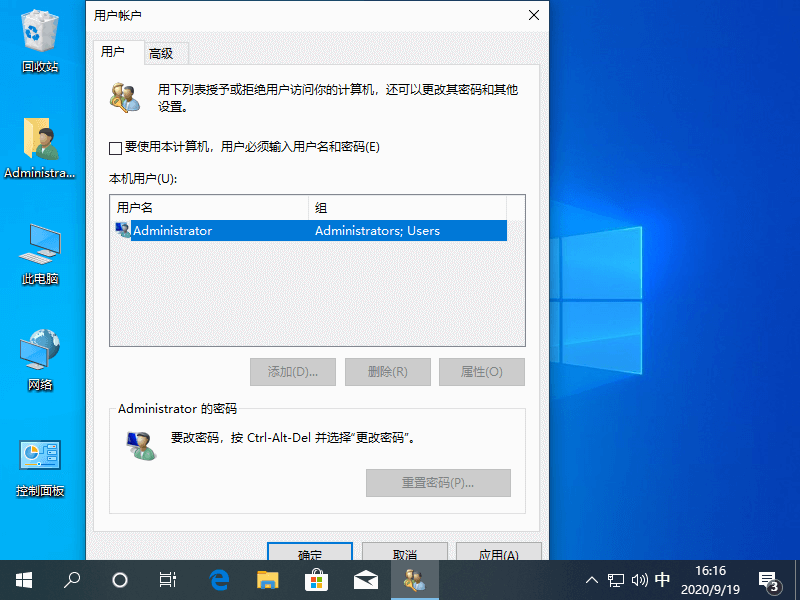
Task: Open the Mail app from the taskbar
Action: click(365, 580)
